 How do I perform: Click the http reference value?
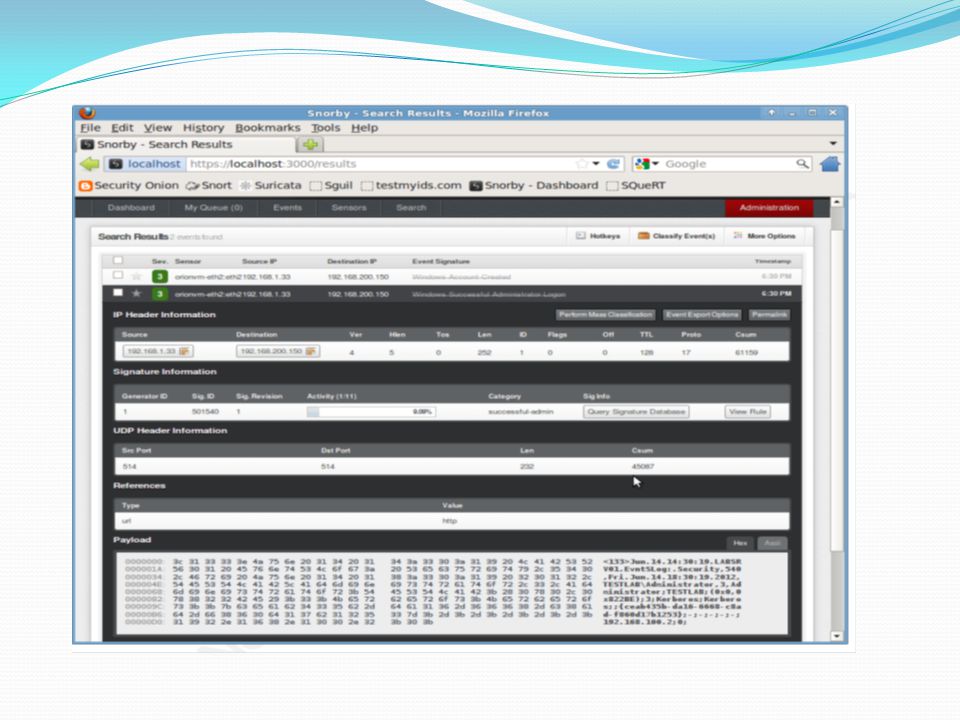tap(449, 521)
